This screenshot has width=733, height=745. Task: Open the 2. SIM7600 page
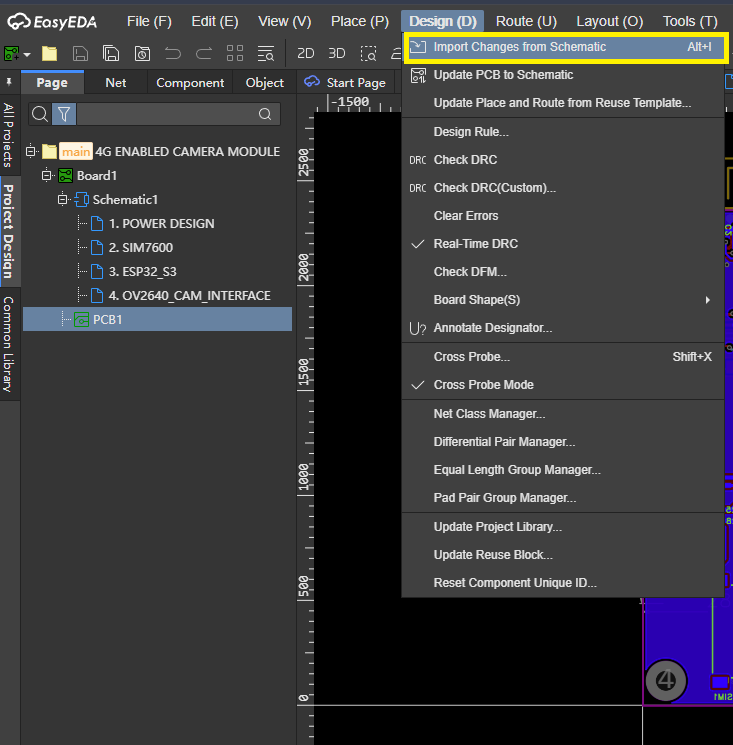(x=132, y=248)
